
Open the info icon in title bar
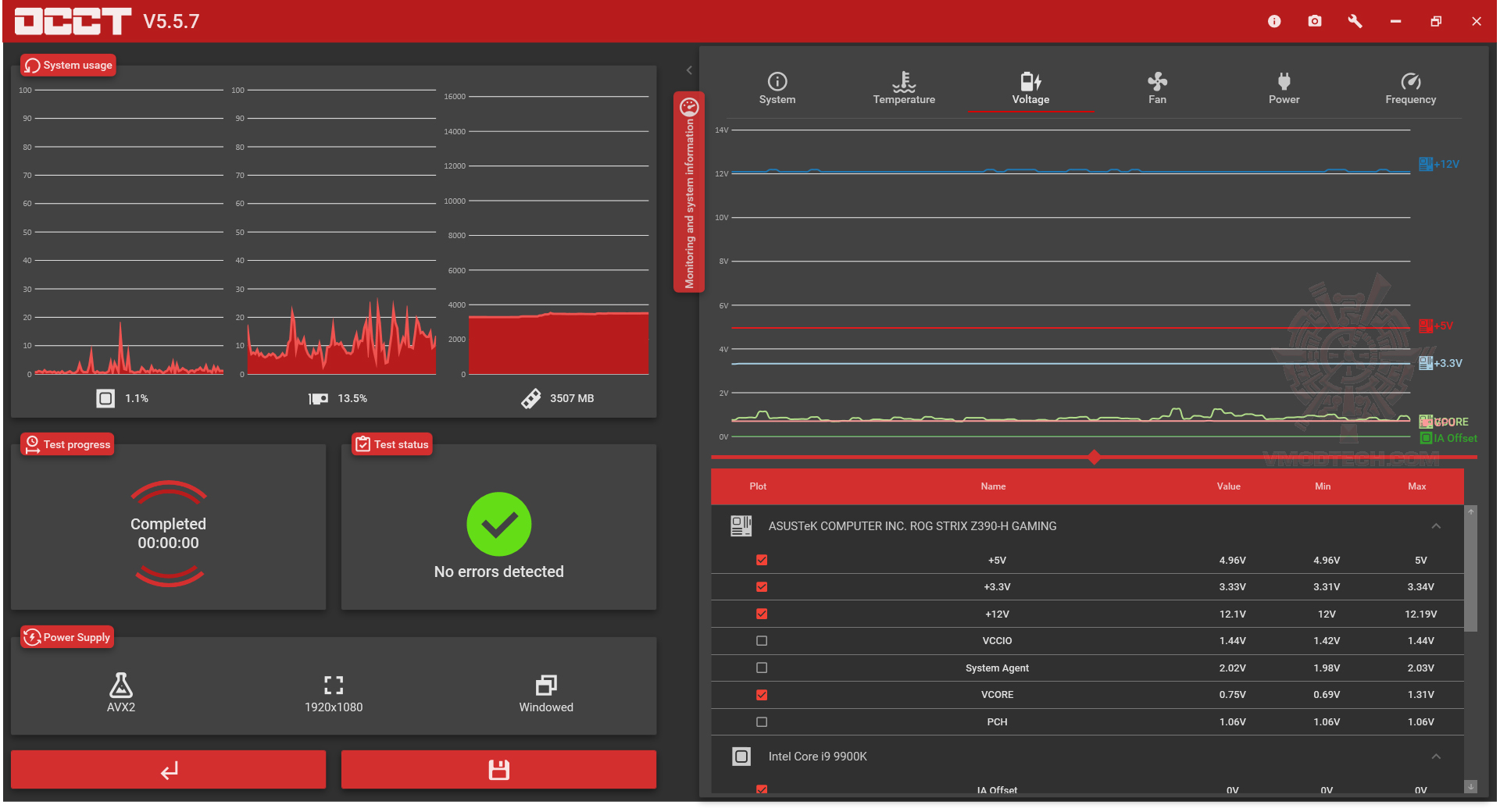(1274, 21)
